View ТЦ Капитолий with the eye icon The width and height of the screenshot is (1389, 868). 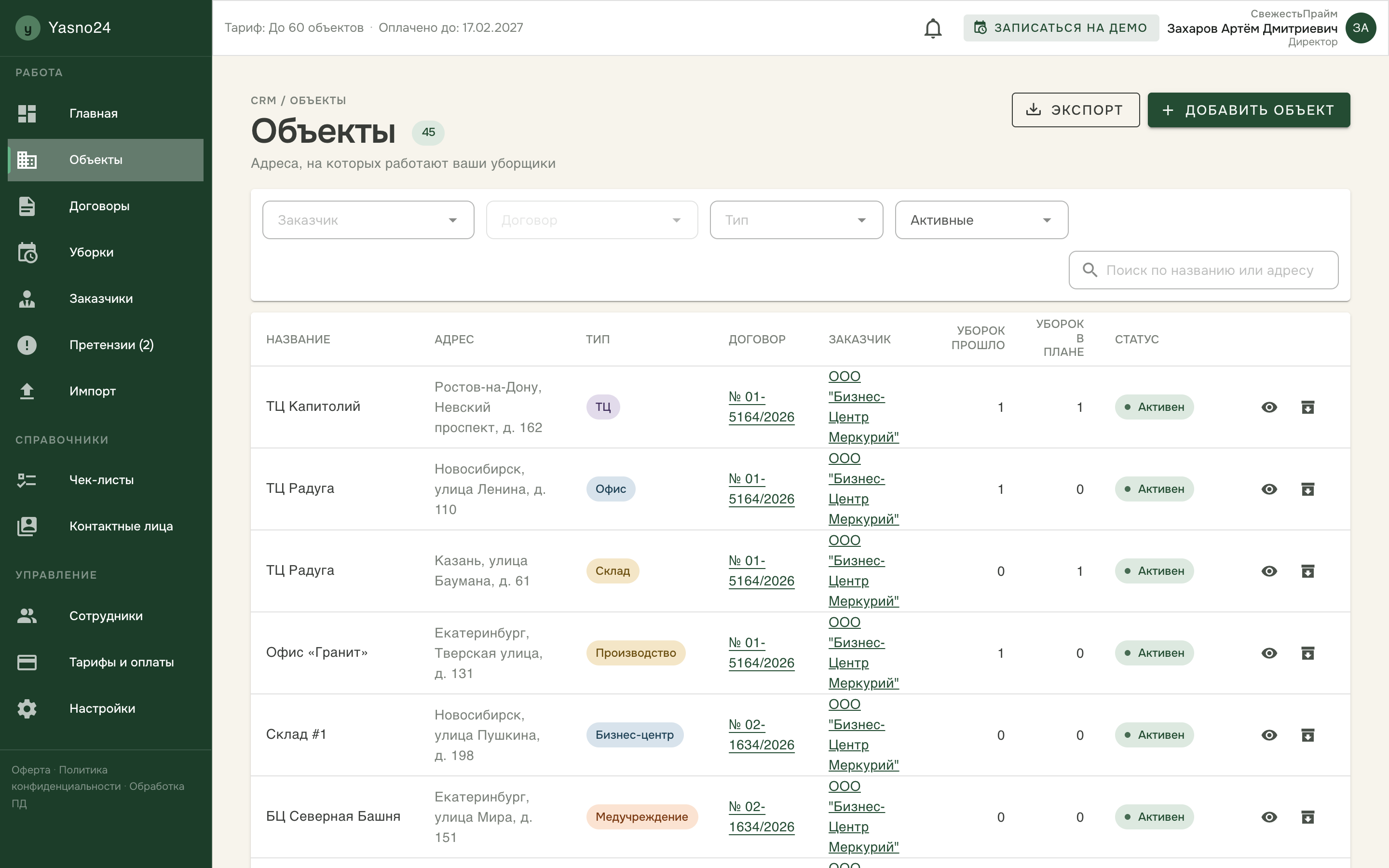coord(1269,407)
